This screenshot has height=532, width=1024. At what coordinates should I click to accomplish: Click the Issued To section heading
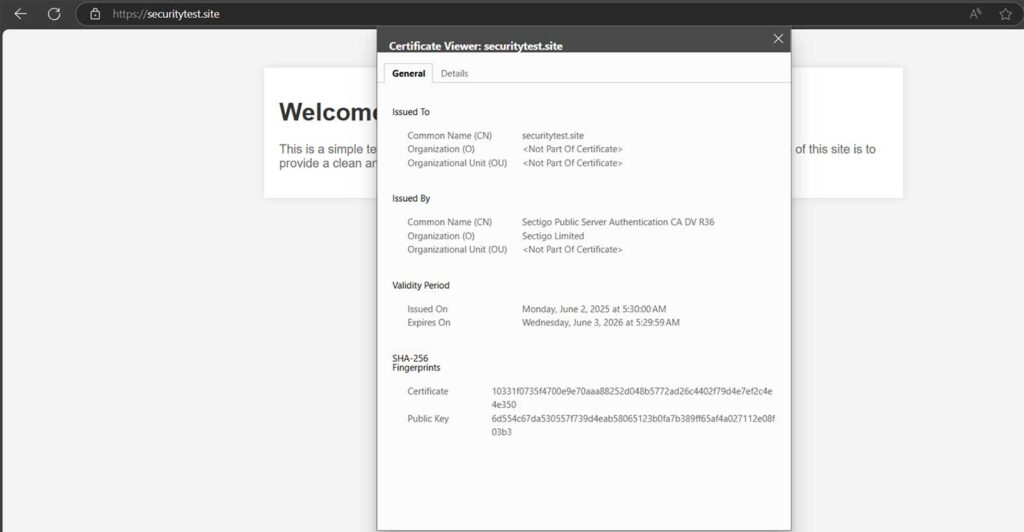tap(411, 112)
